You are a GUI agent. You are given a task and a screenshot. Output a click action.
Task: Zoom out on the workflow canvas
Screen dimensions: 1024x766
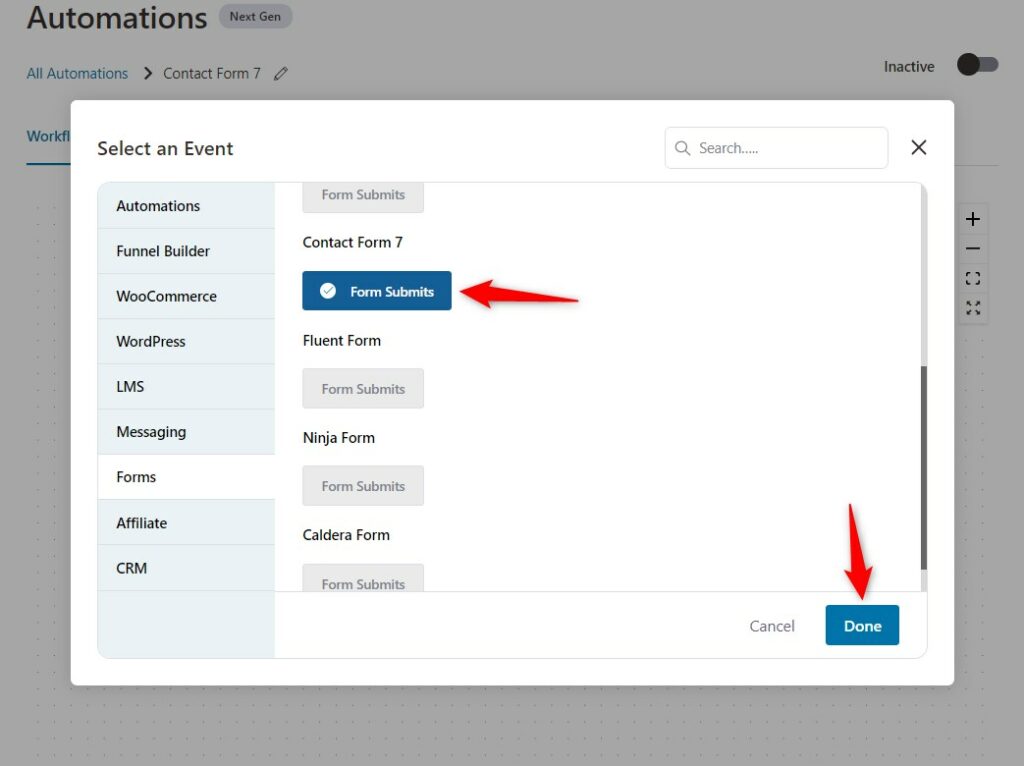coord(972,249)
